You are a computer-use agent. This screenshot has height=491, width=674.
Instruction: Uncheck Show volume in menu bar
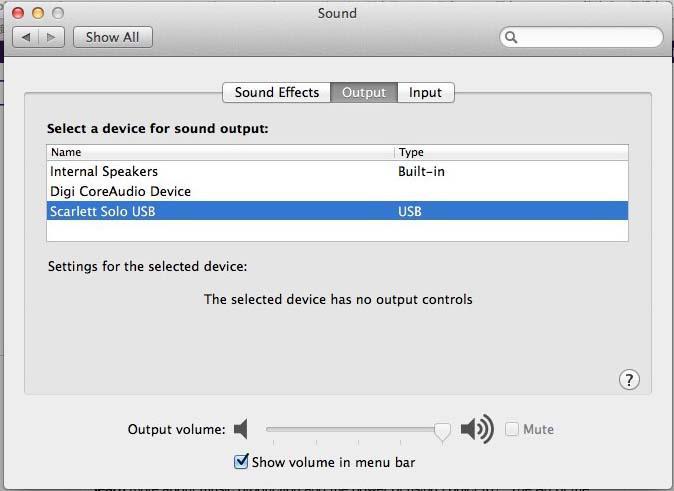[241, 462]
